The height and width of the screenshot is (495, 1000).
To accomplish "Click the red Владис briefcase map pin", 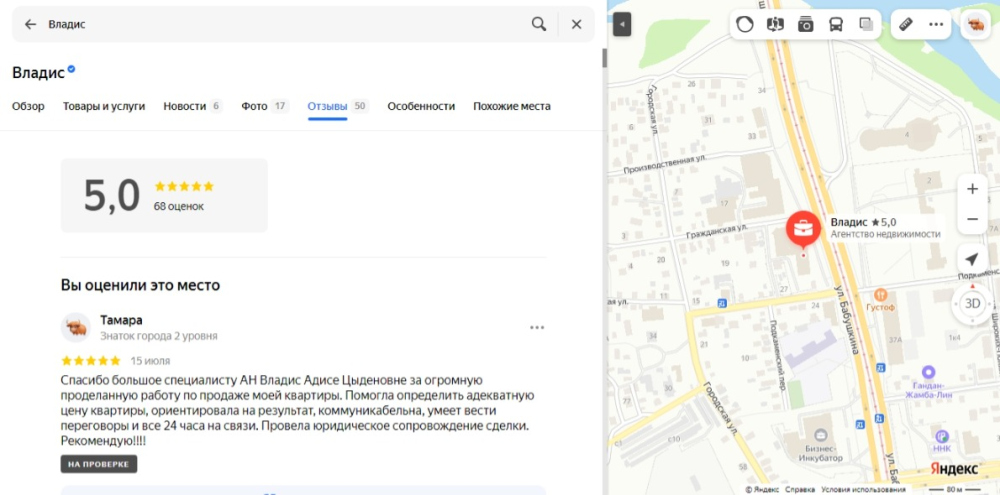I will point(803,230).
